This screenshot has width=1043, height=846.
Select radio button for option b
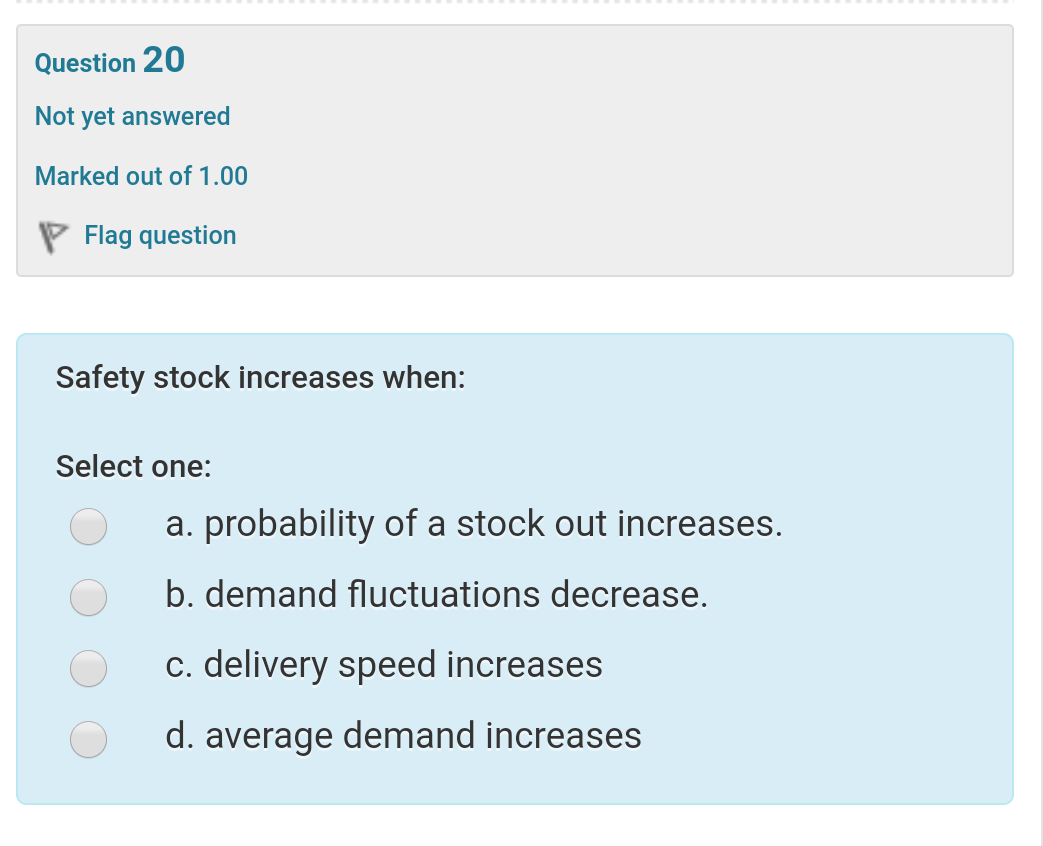[88, 597]
